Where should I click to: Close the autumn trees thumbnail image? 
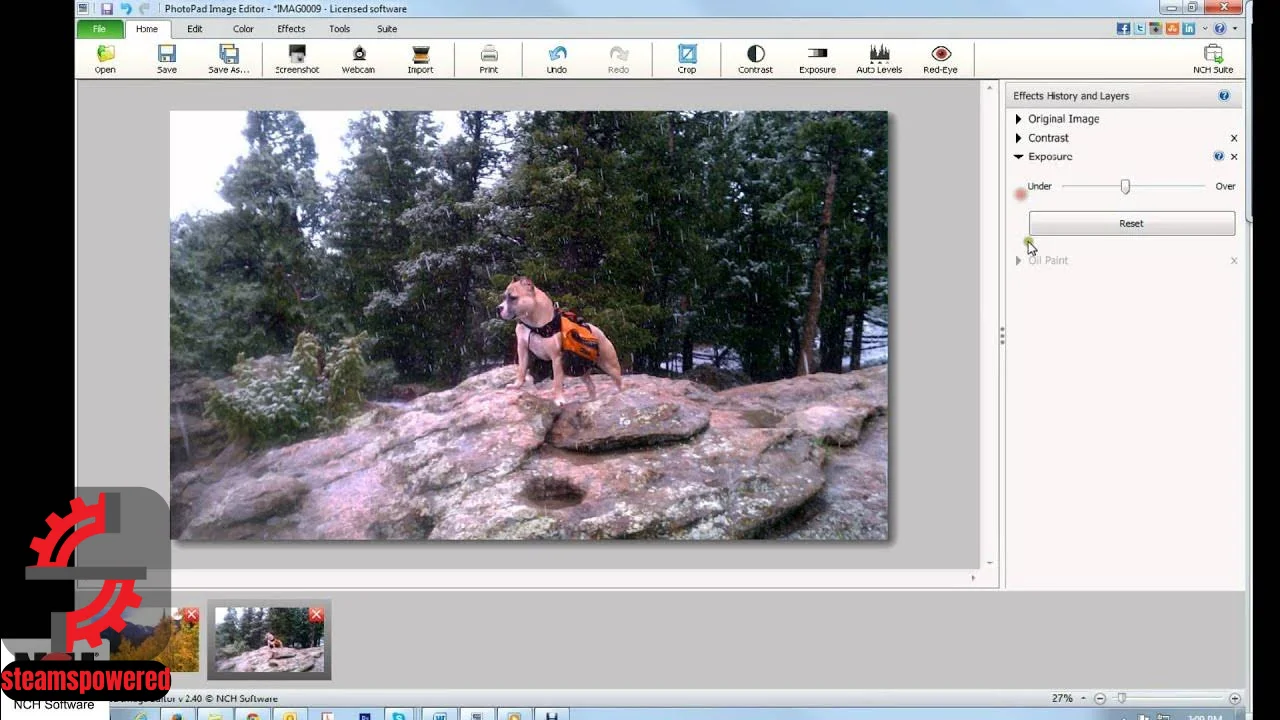(191, 615)
